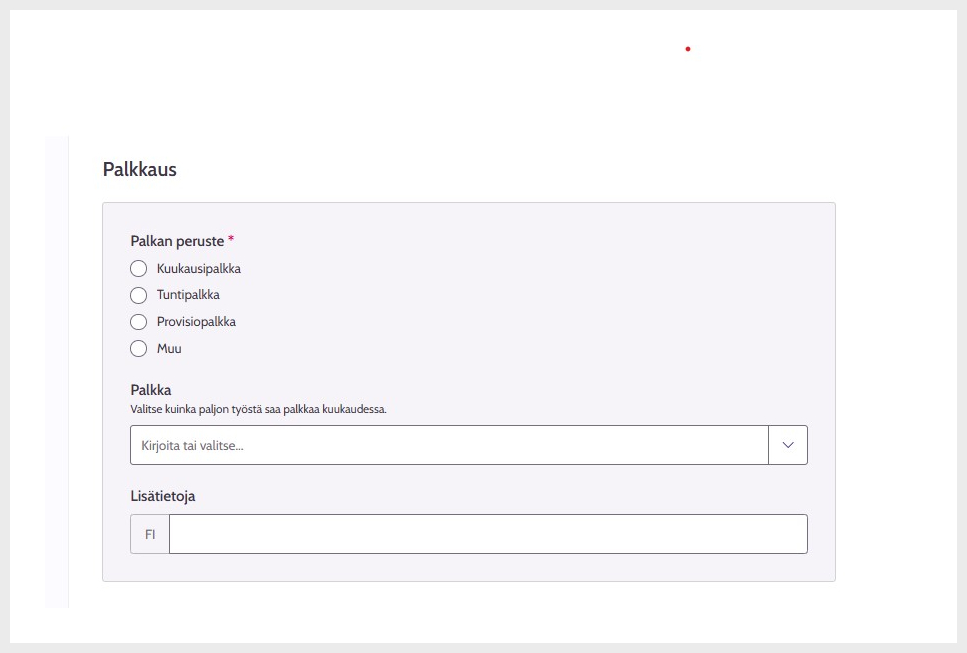This screenshot has height=653, width=967.
Task: Select the Kuukausipalkka radio button
Action: 139,269
